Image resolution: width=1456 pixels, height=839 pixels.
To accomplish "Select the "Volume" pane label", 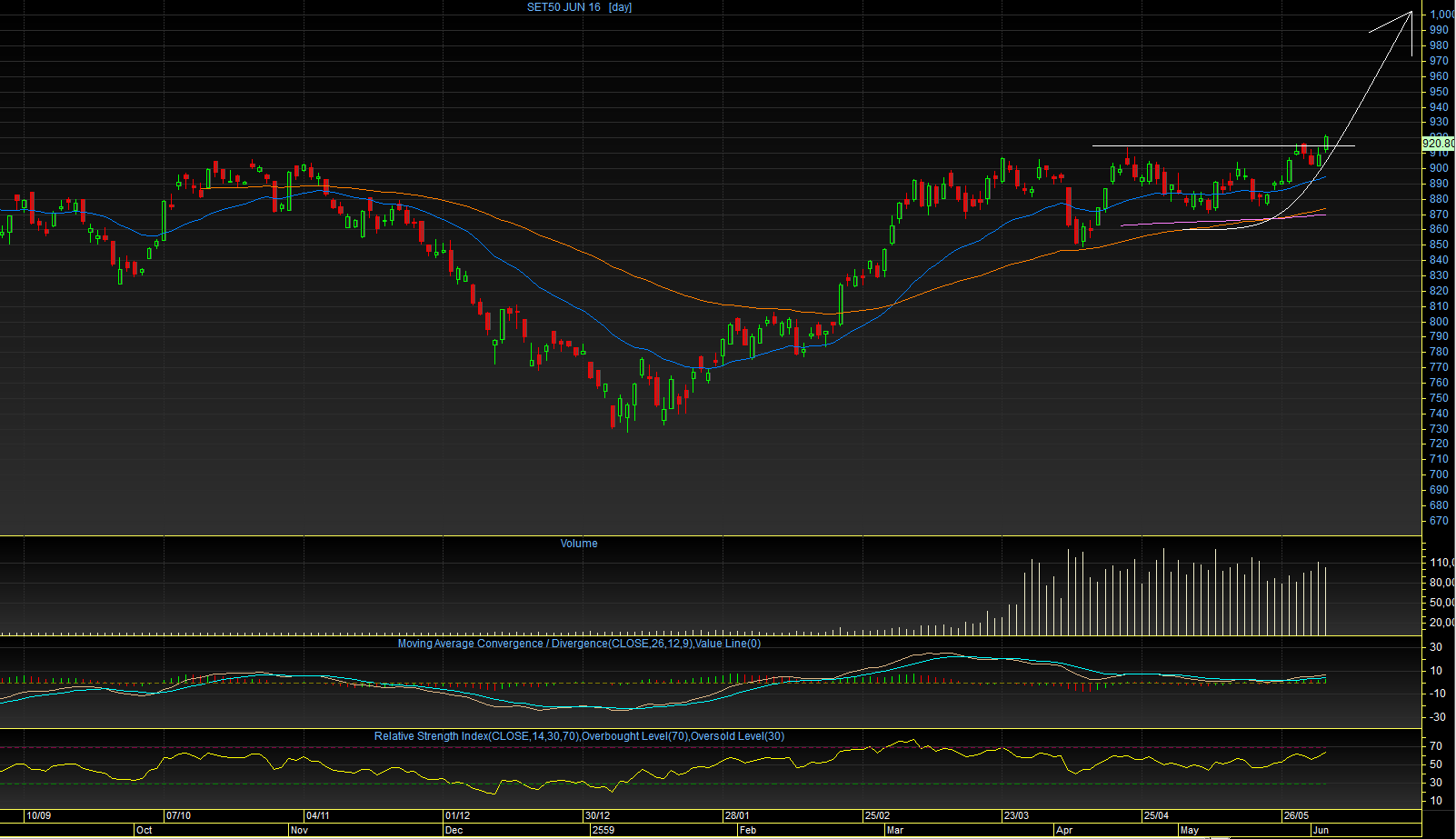I will coord(579,544).
